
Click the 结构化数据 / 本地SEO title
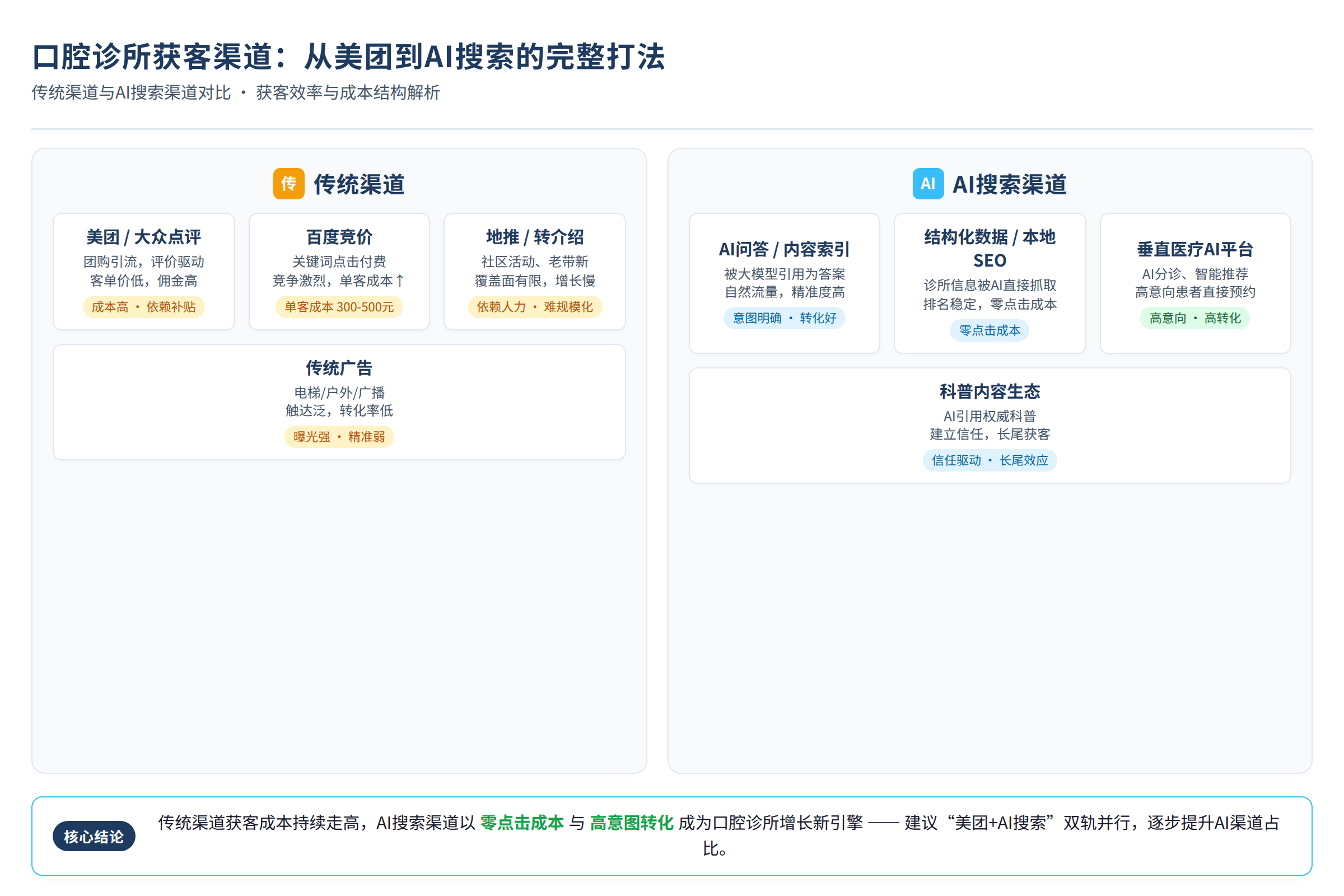click(x=990, y=249)
